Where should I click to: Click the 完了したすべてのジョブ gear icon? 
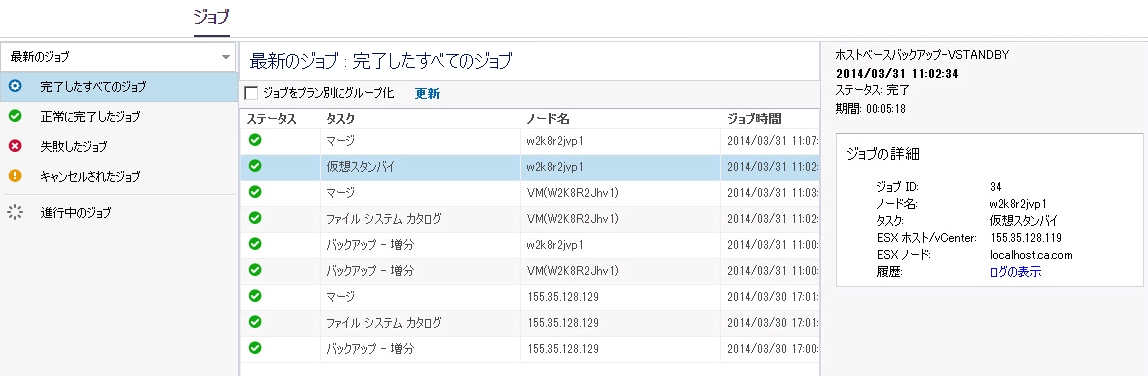click(15, 86)
